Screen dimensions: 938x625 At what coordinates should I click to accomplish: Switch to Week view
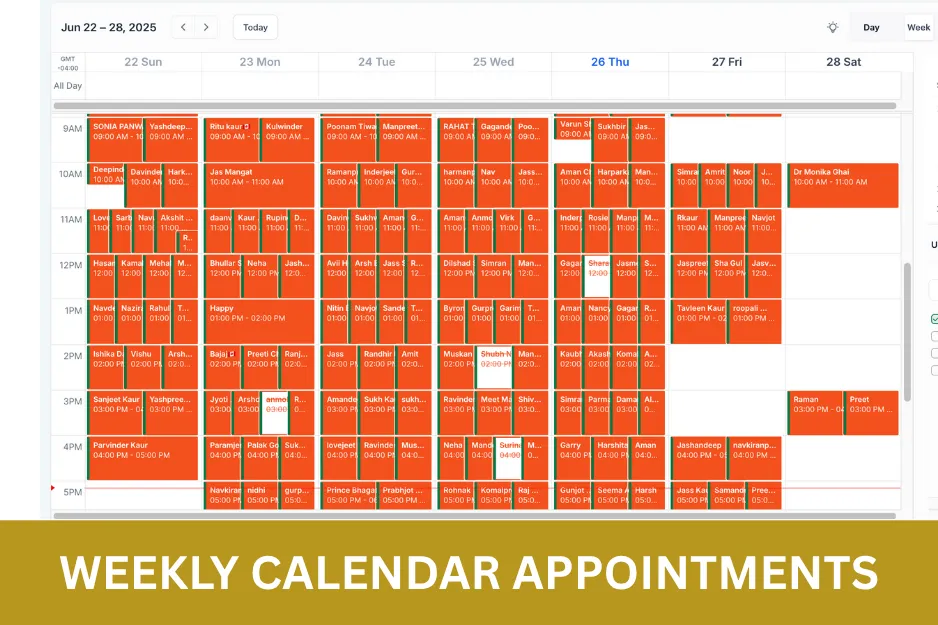pyautogui.click(x=918, y=28)
